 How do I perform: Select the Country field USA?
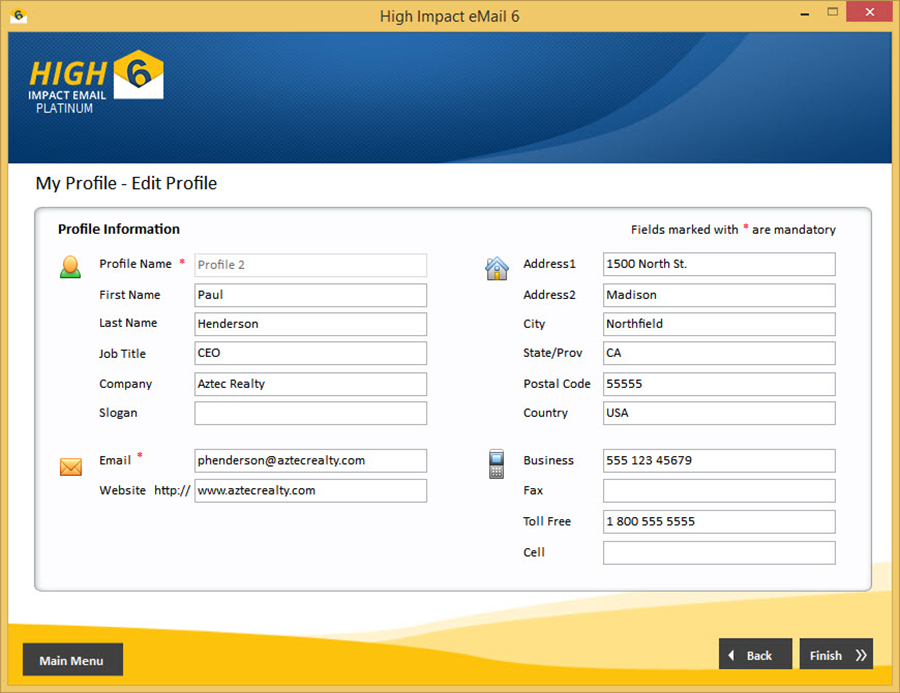tap(719, 413)
